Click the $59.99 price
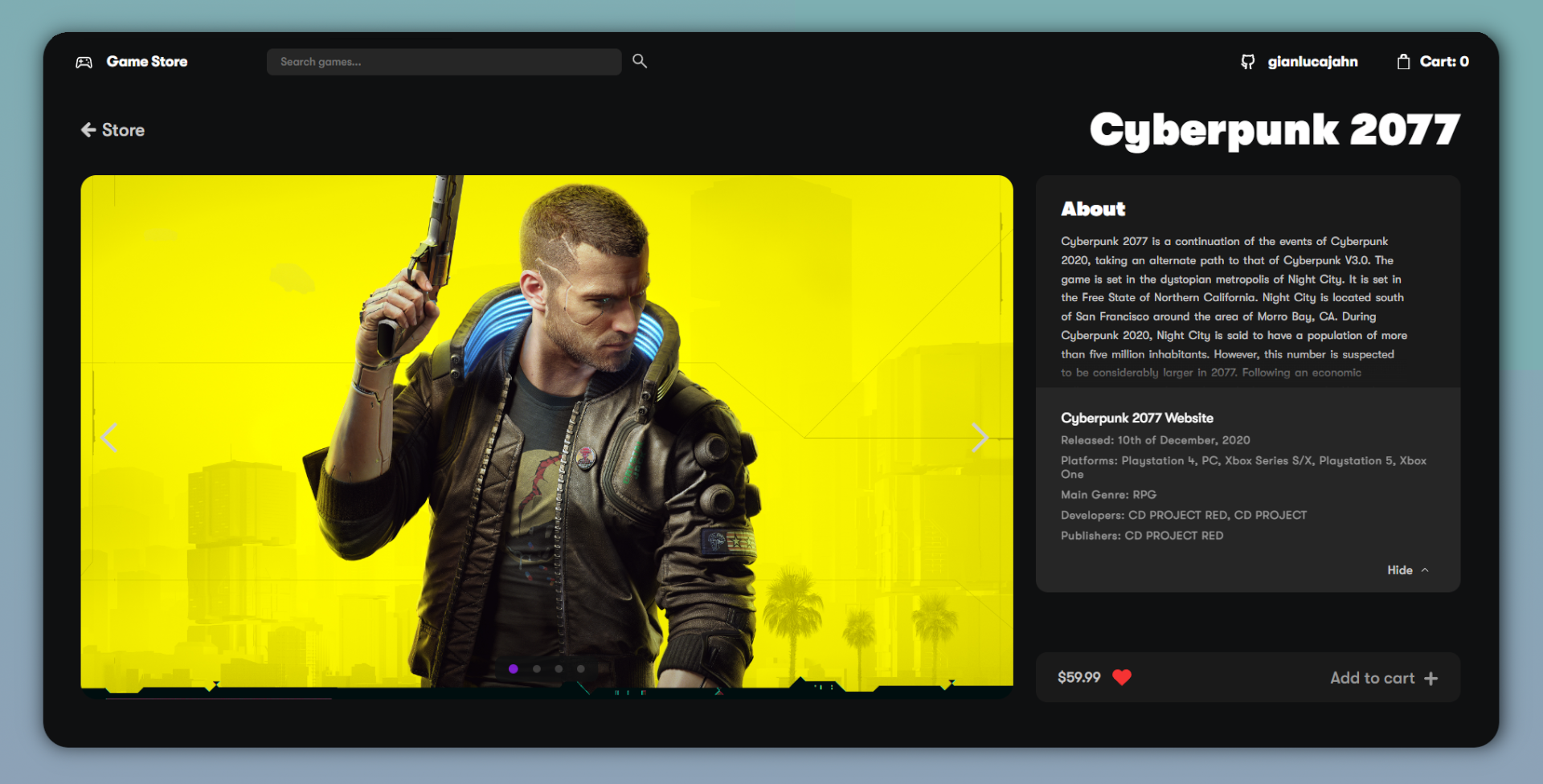Screen dimensions: 1543x784 (1079, 677)
